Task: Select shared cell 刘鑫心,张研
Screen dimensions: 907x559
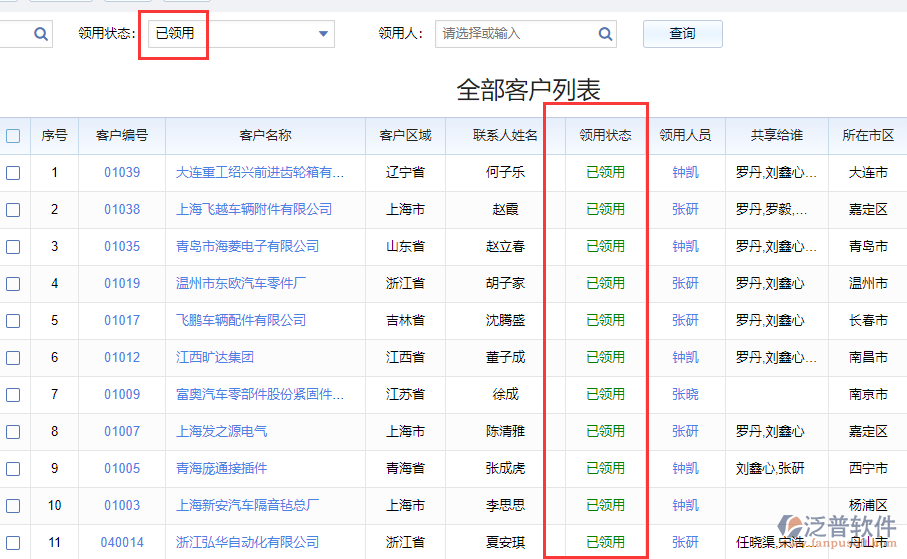Action: coord(770,469)
